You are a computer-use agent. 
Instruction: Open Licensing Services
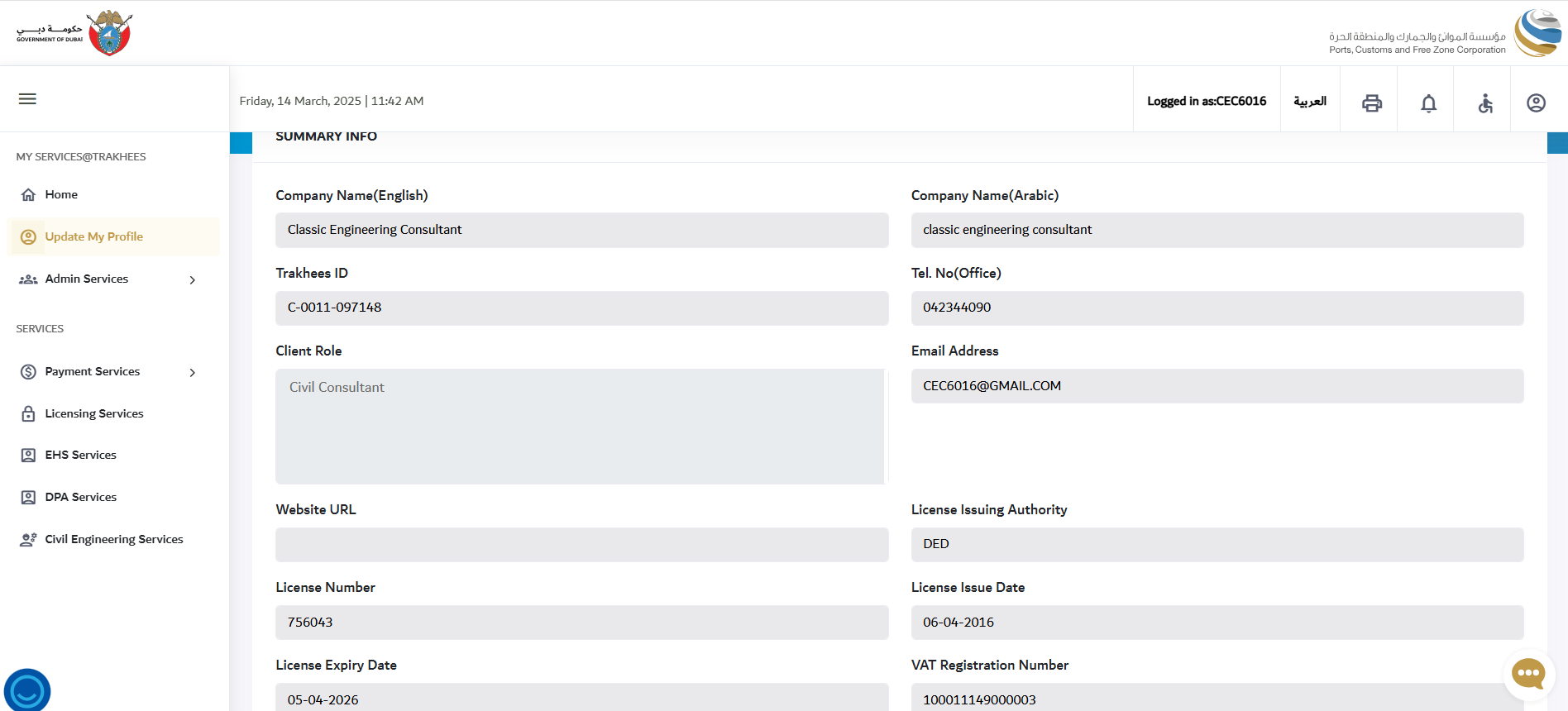[93, 414]
